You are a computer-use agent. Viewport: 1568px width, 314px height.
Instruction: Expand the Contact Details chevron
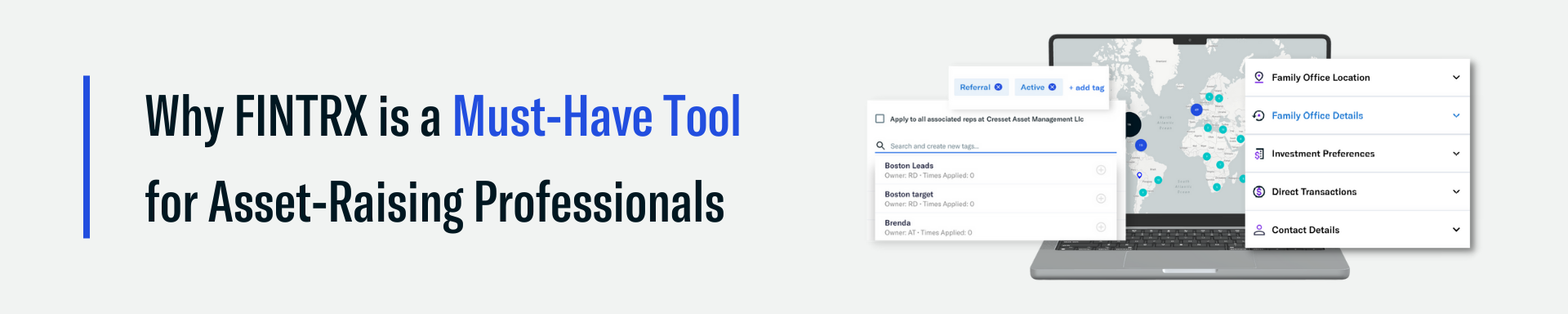pos(1456,230)
